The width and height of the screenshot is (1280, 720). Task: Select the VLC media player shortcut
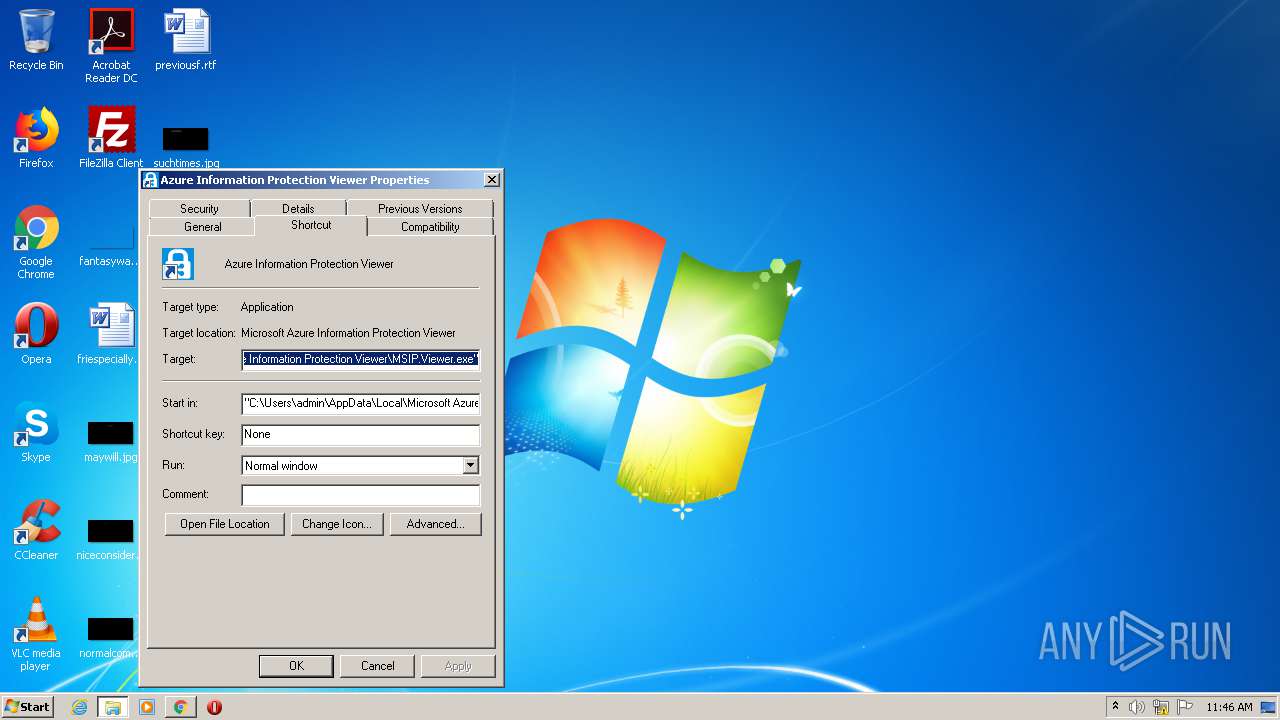coord(36,634)
